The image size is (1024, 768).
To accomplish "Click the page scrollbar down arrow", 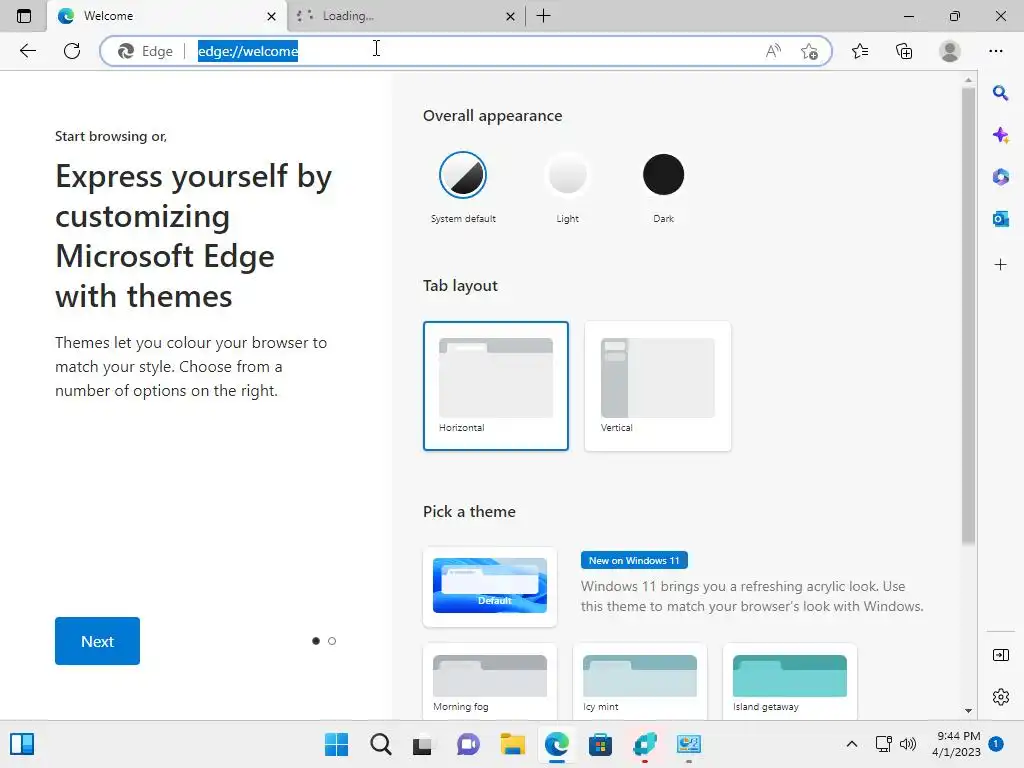I will point(968,711).
